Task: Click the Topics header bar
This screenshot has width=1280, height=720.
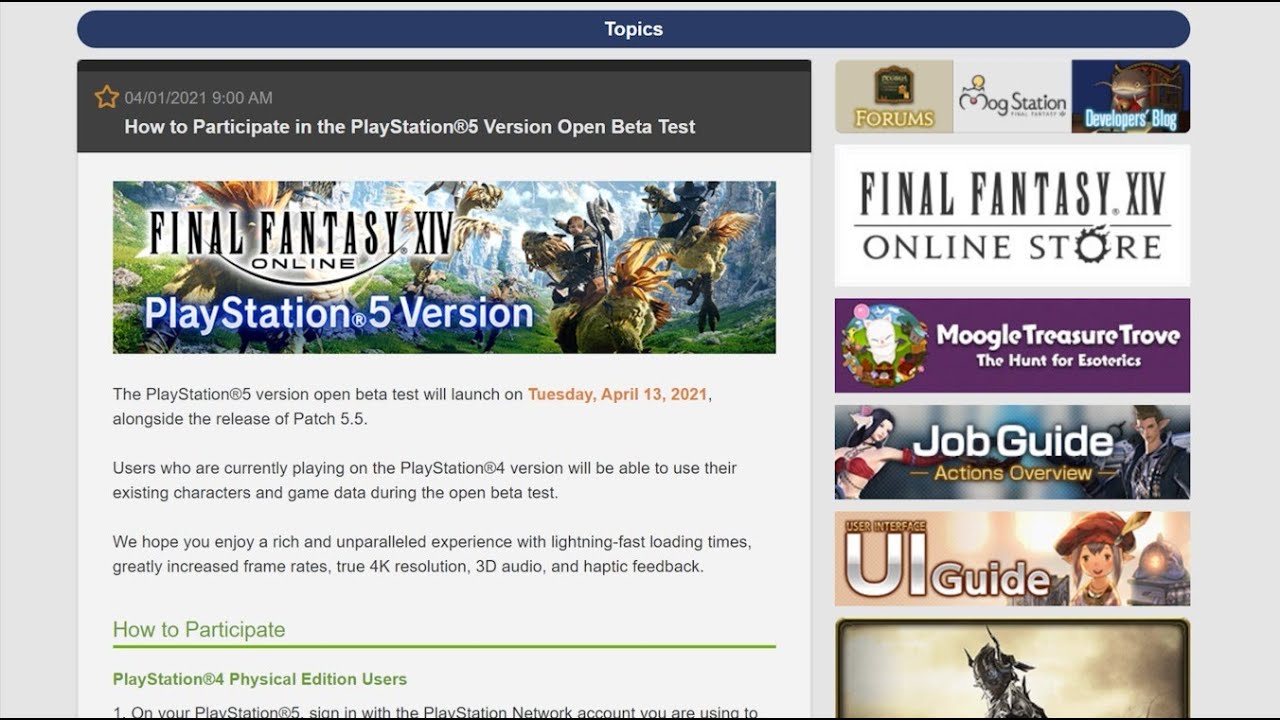Action: (x=633, y=29)
